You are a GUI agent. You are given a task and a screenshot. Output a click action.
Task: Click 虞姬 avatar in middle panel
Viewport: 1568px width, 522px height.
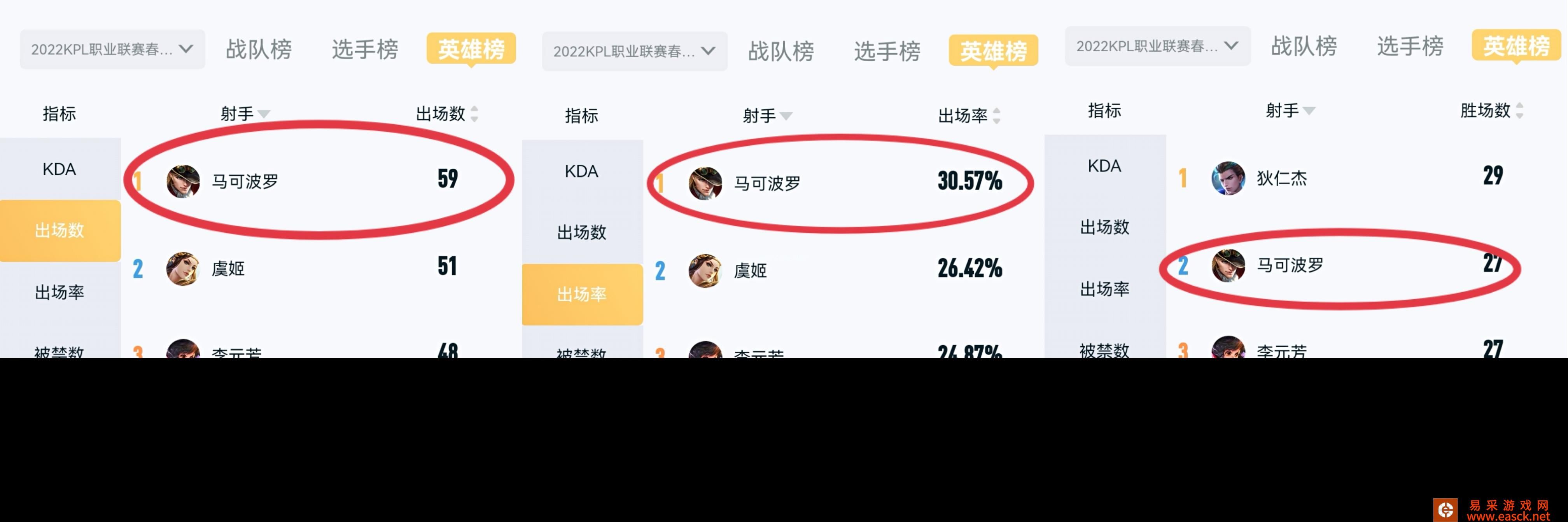[705, 271]
